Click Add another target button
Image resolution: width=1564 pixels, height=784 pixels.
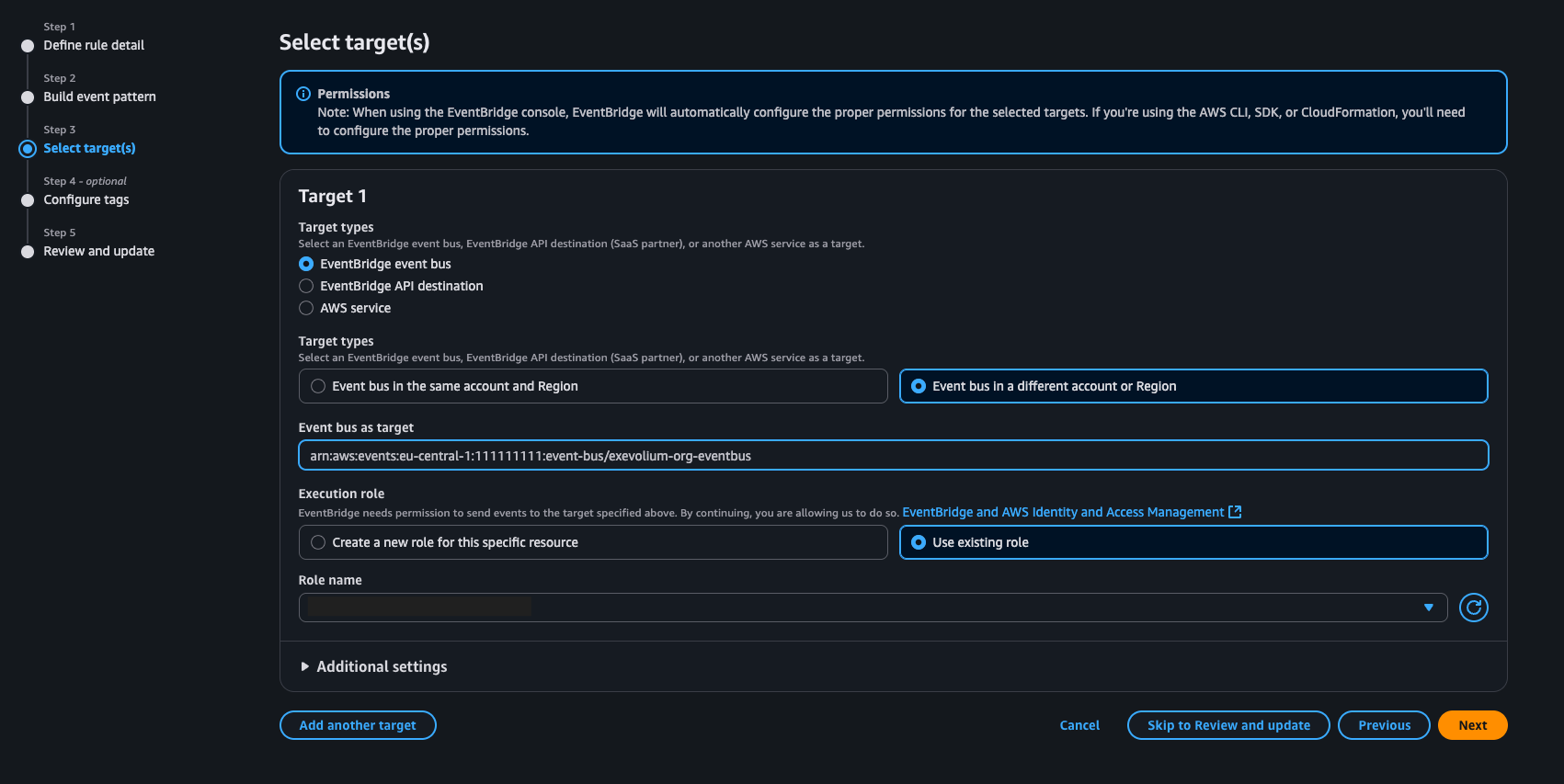[358, 725]
